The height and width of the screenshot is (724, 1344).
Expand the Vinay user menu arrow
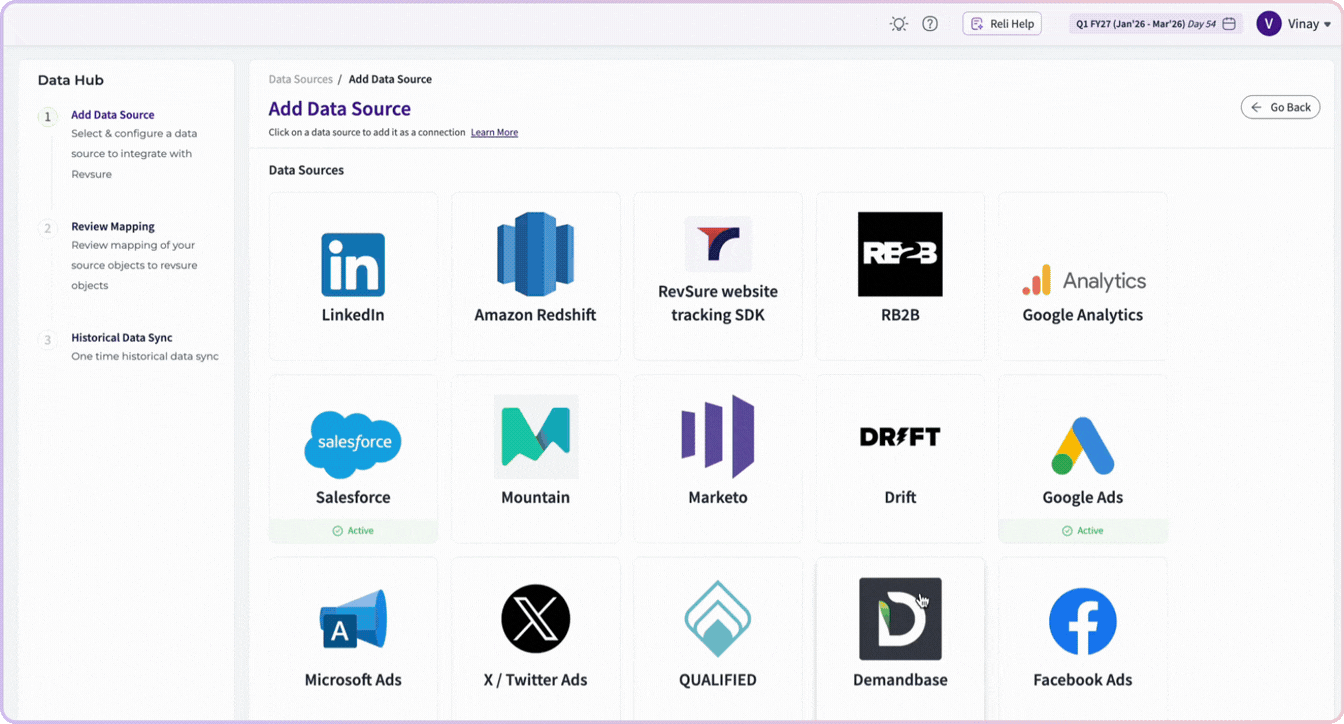coord(1327,25)
